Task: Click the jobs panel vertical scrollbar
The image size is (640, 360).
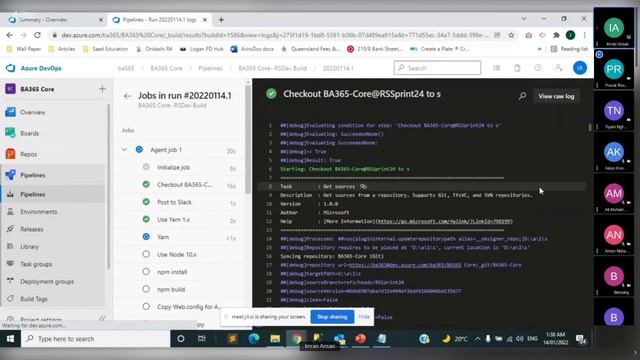Action: 248,139
